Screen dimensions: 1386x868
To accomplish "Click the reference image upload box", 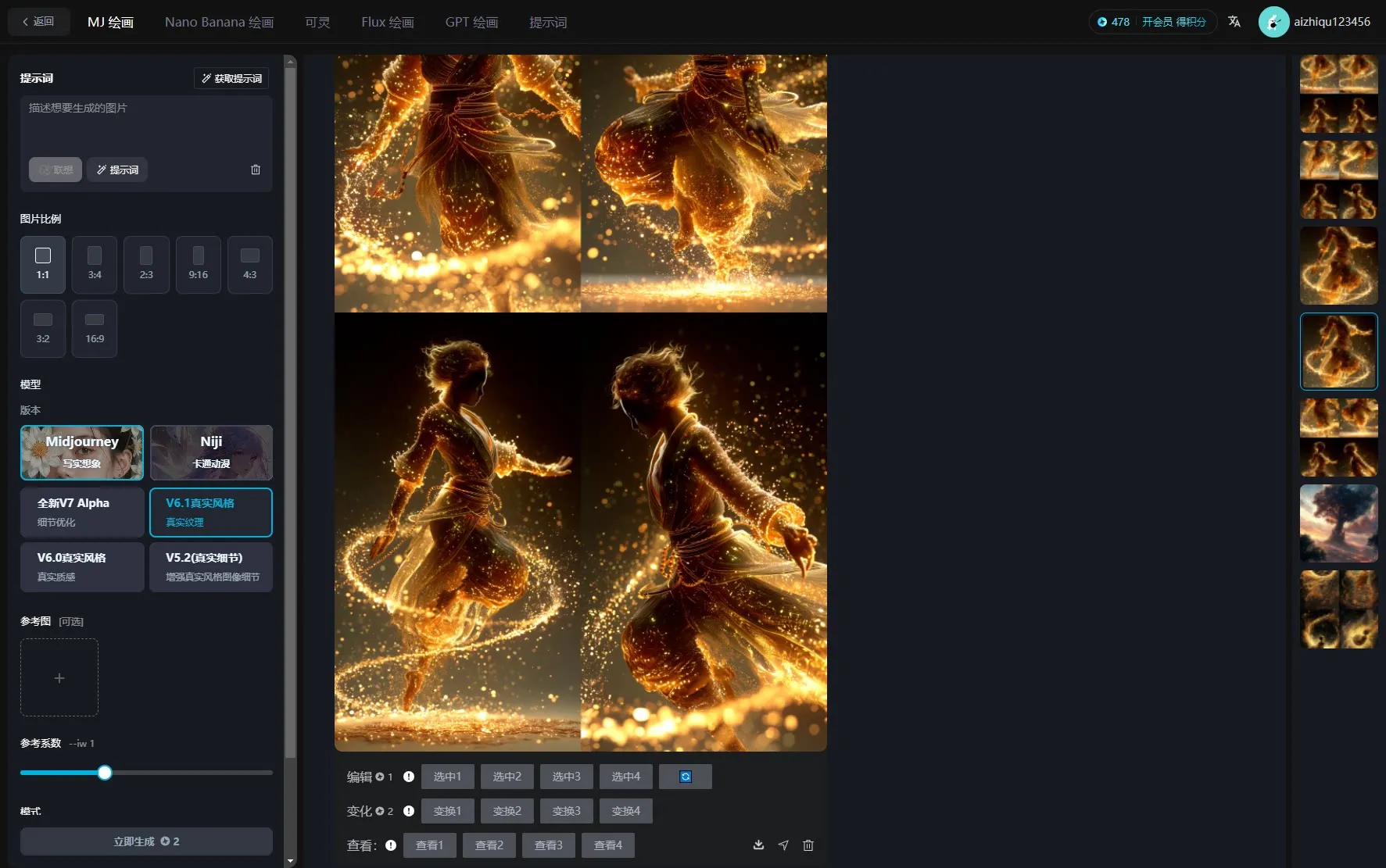I will 59,677.
